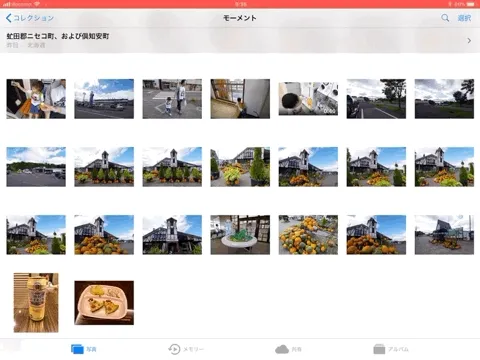Viewport: 480px width, 360px height.
Task: Switch to the 写真 tab
Action: point(84,349)
